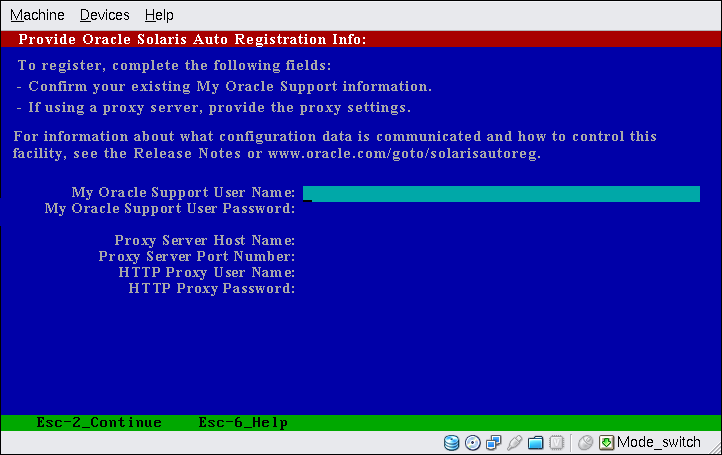Image resolution: width=722 pixels, height=455 pixels.
Task: Click the Auto Registration Info title bar text
Action: 192,39
